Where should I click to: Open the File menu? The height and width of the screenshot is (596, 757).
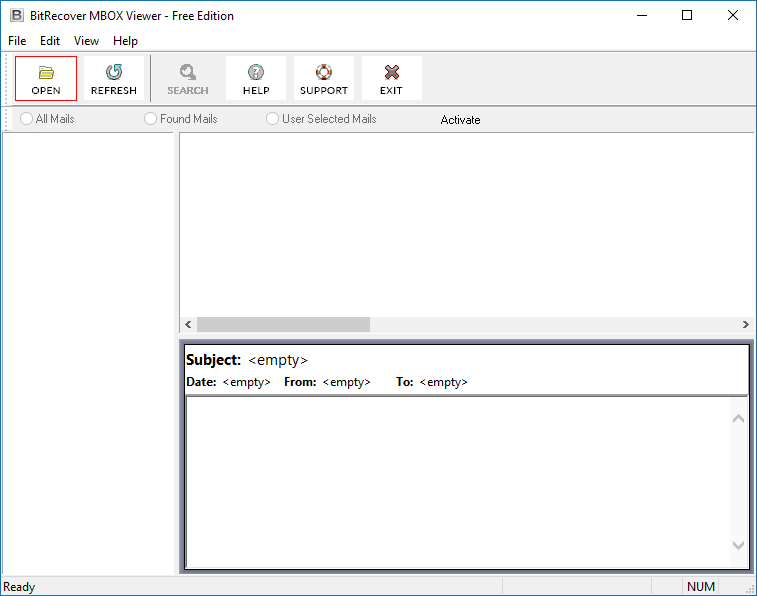tap(17, 41)
